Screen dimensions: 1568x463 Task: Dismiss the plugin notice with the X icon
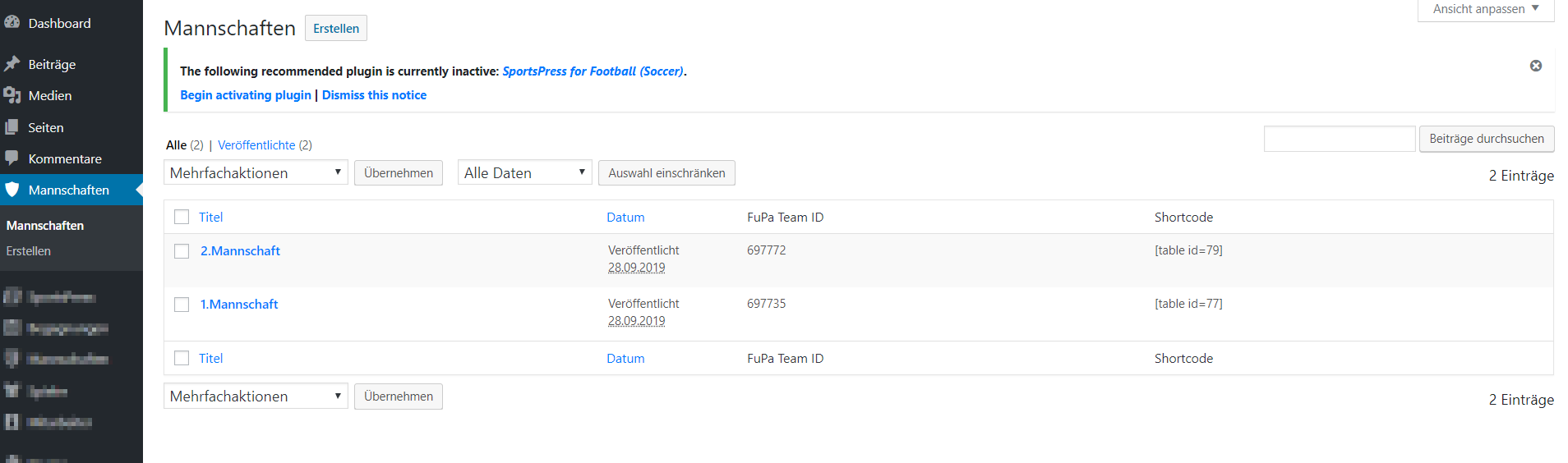point(1535,66)
